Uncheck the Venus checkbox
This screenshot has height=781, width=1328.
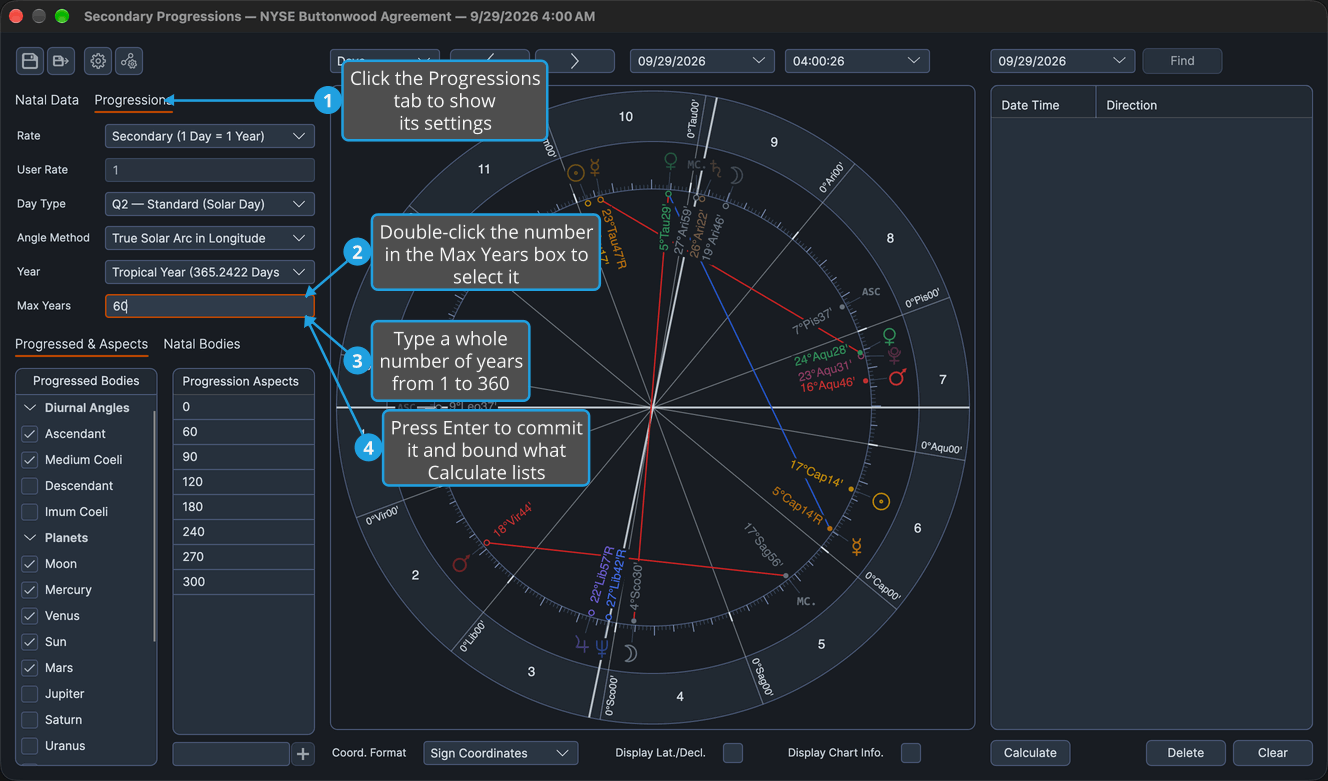coord(30,616)
